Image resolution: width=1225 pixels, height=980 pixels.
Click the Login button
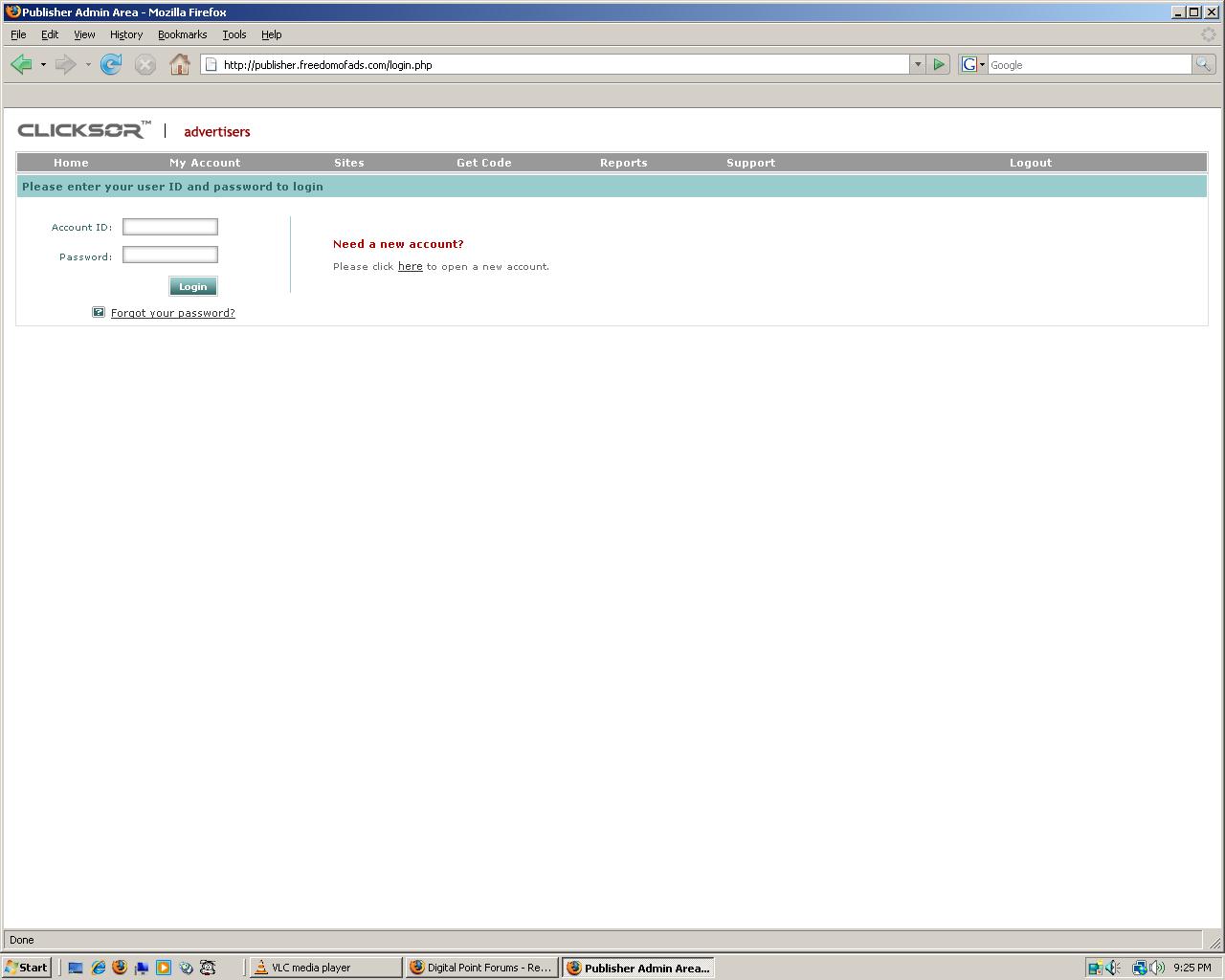pos(193,286)
